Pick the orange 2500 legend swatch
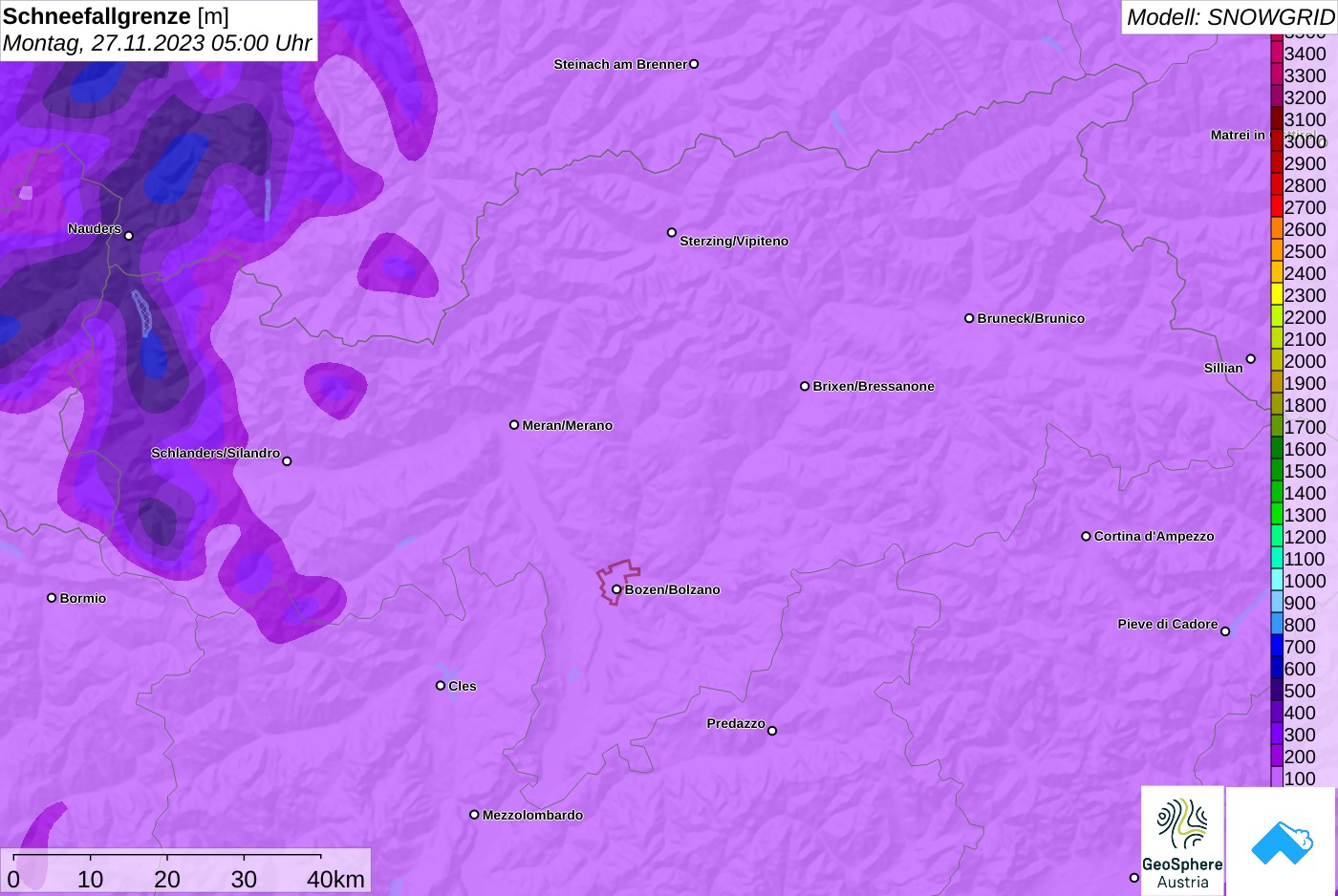This screenshot has height=896, width=1338. click(1277, 251)
